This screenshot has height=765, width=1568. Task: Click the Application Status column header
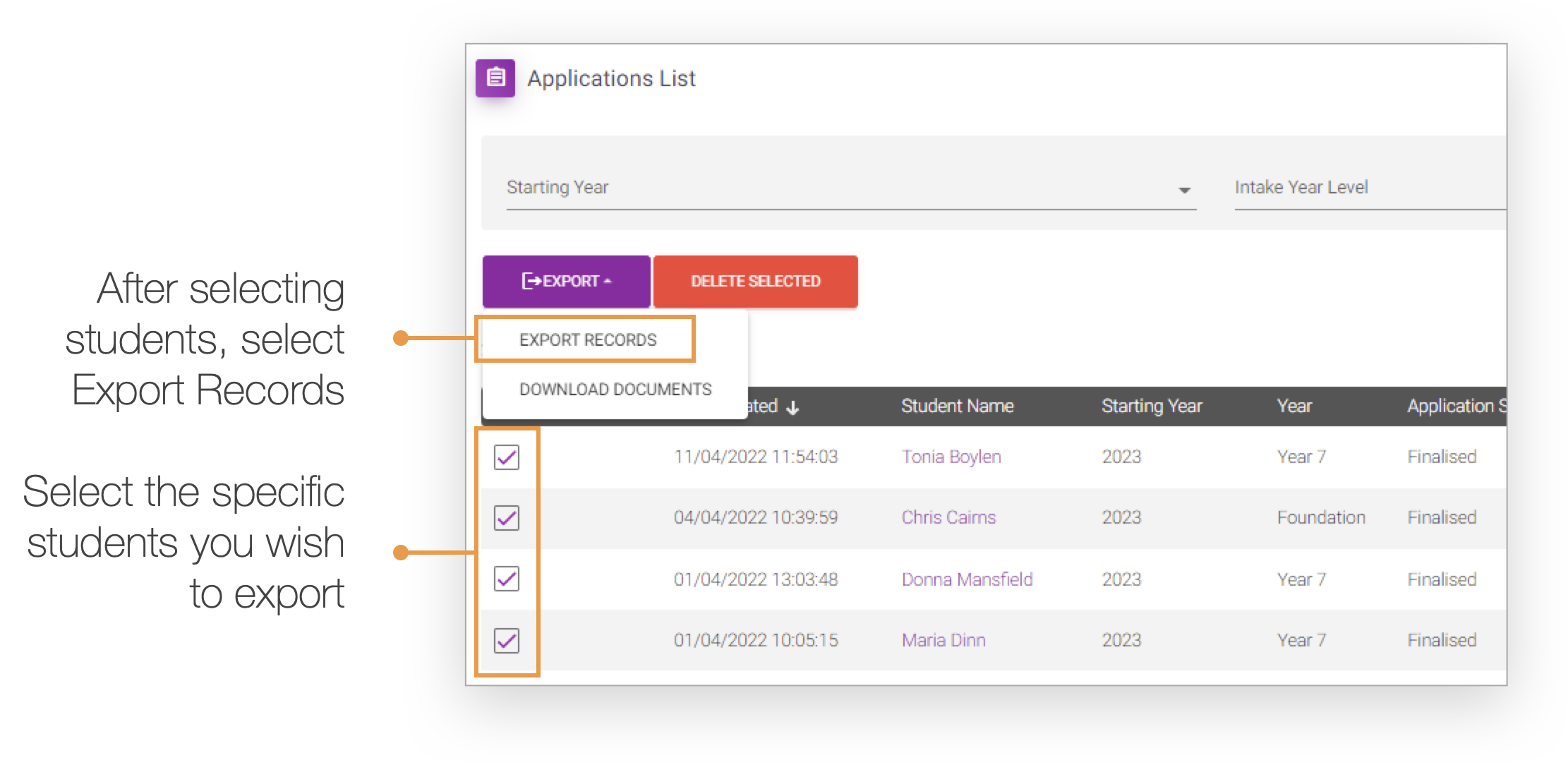coord(1457,406)
